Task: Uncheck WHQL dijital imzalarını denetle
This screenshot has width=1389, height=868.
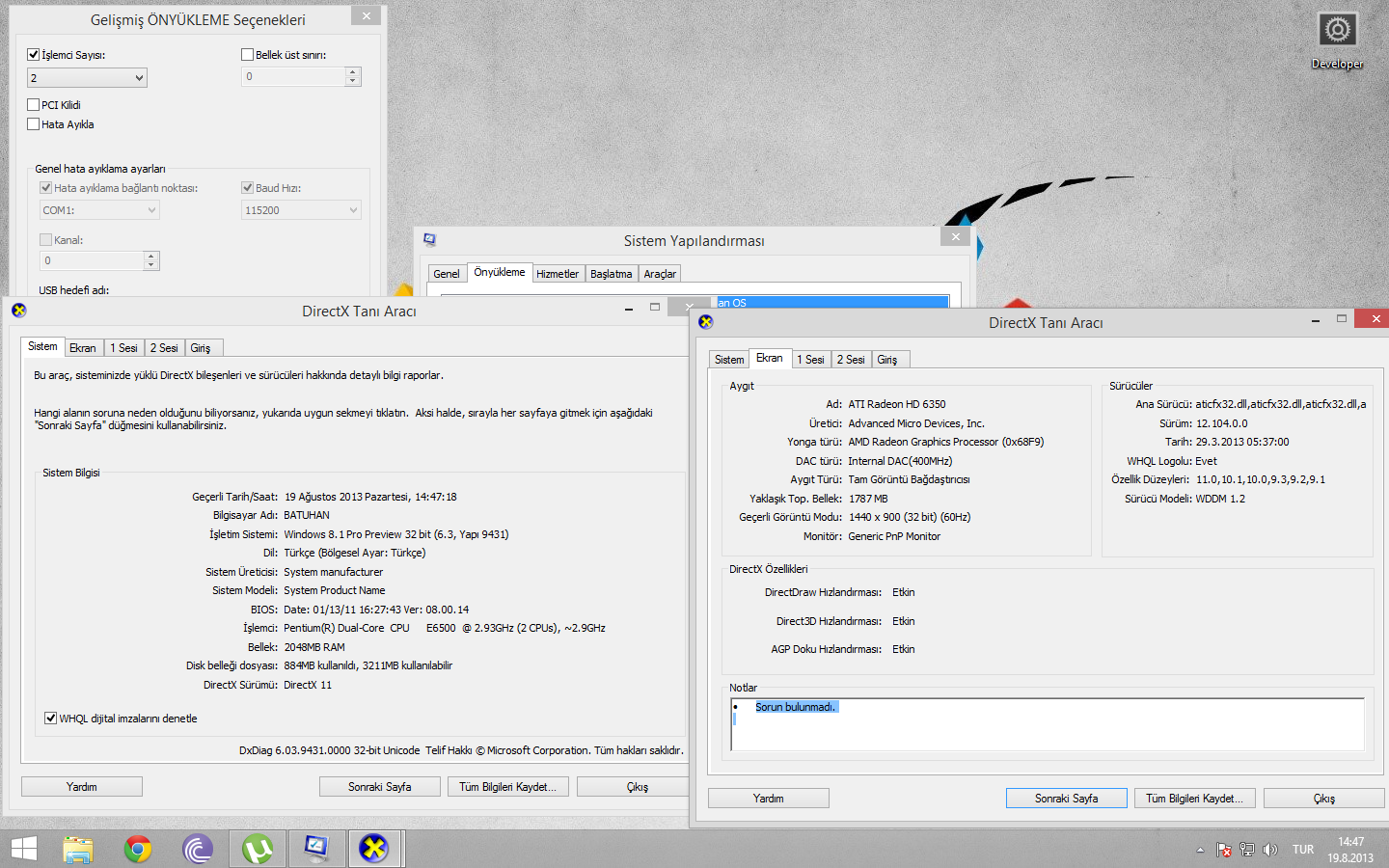Action: point(50,719)
